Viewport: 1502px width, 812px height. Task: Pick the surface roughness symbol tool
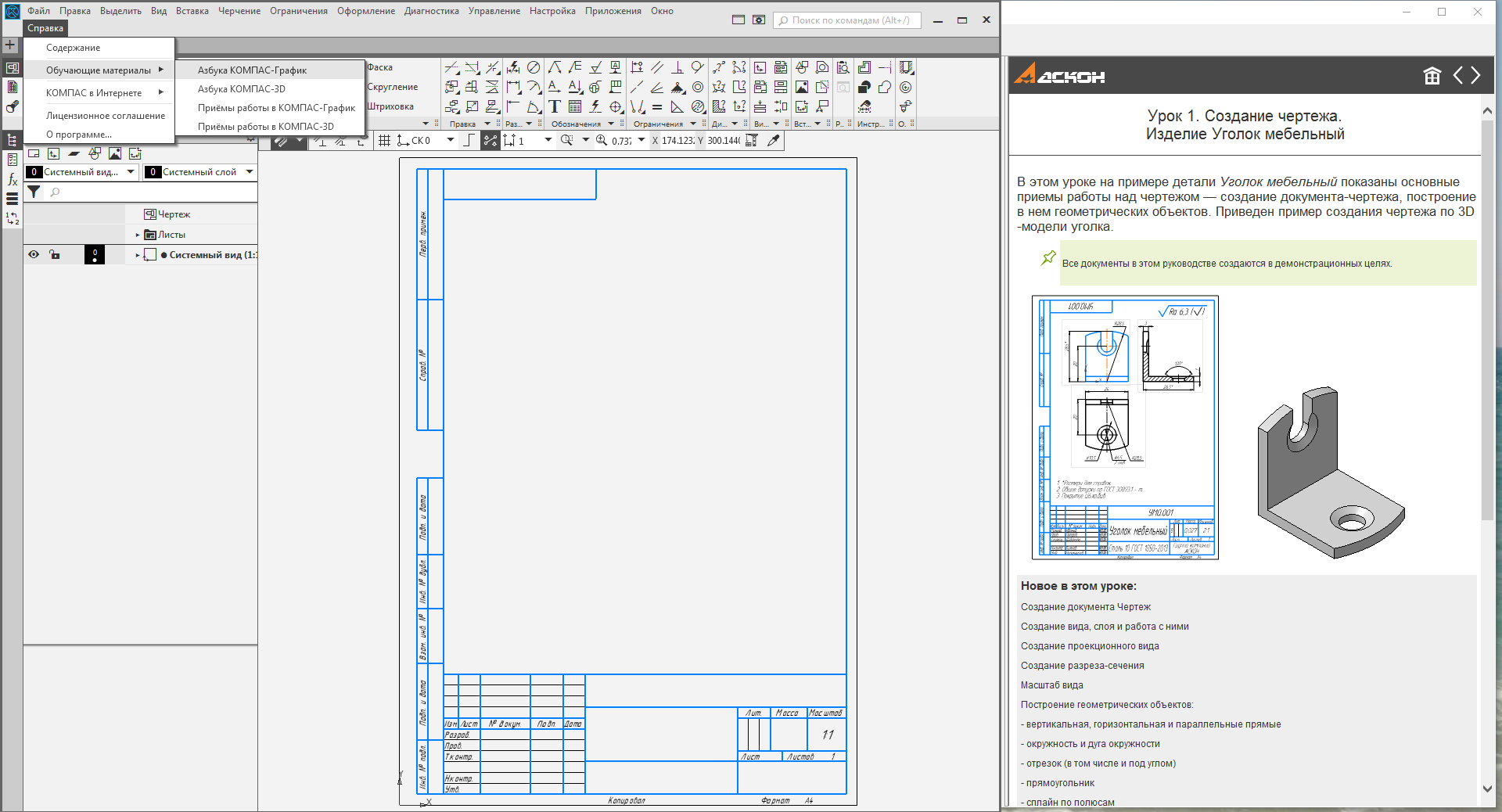pyautogui.click(x=595, y=66)
